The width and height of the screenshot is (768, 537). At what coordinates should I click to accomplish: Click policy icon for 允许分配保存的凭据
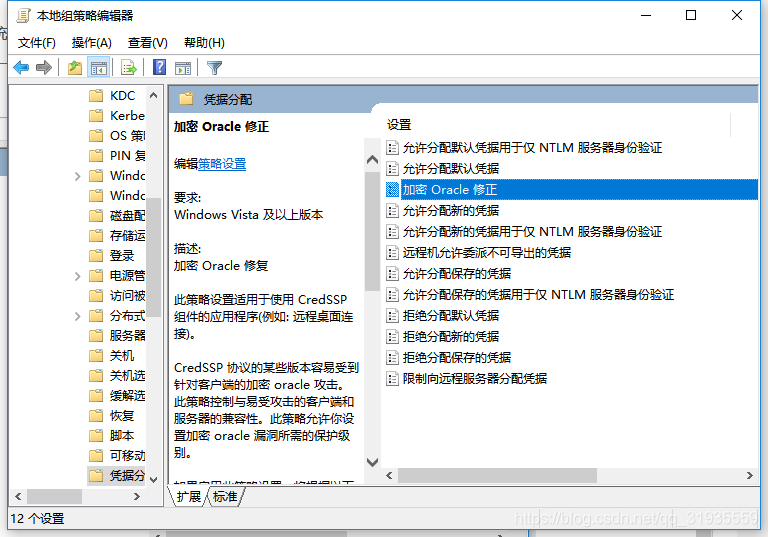(x=392, y=273)
